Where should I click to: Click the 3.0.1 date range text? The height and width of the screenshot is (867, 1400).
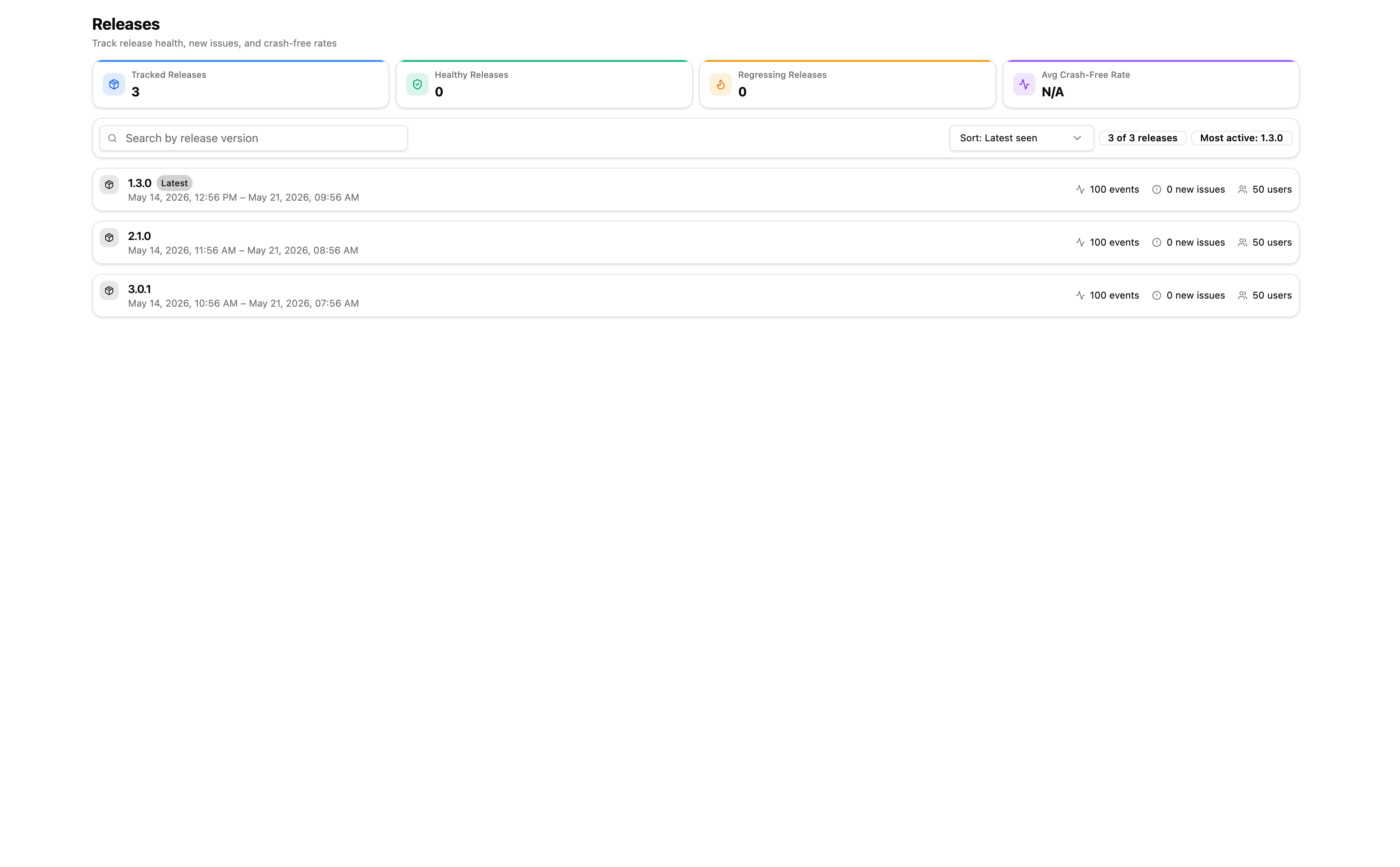[243, 303]
